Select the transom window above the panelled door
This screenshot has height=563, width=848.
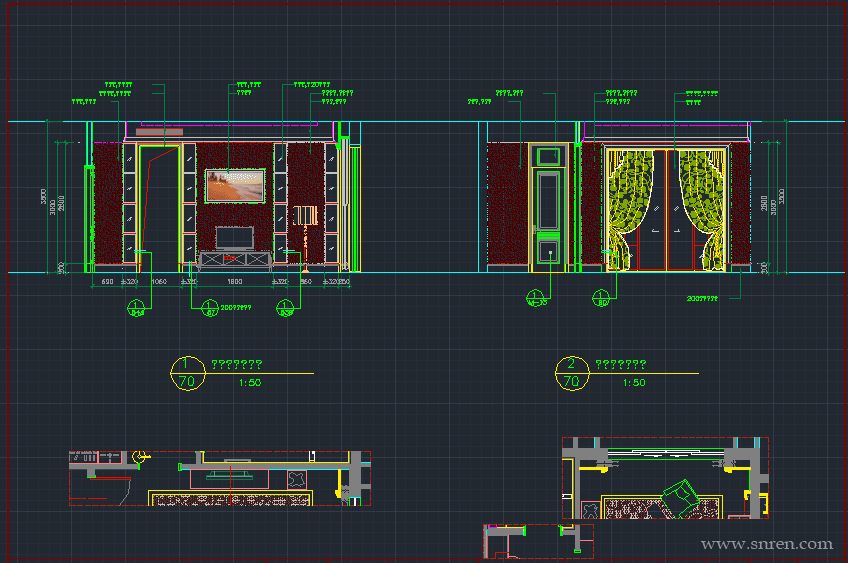pos(548,156)
